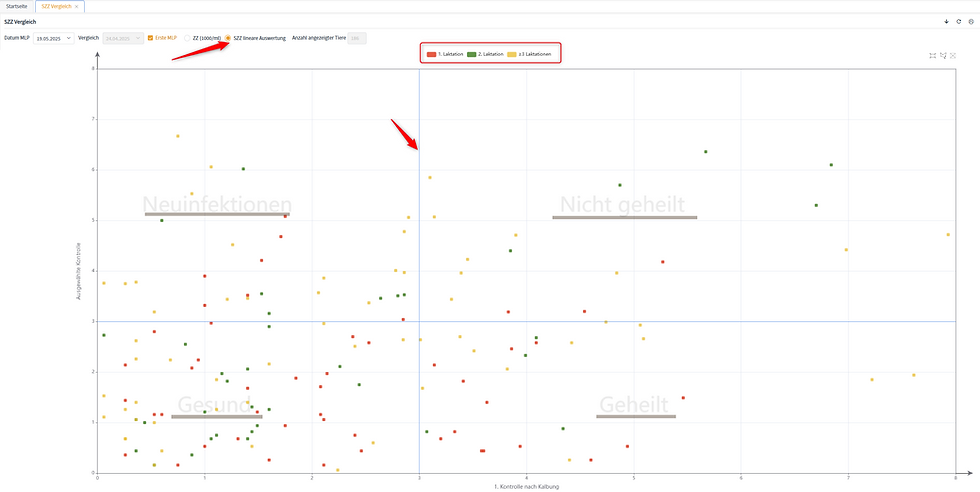
Task: Open the disabled Vergleich date dropdown
Action: (123, 38)
